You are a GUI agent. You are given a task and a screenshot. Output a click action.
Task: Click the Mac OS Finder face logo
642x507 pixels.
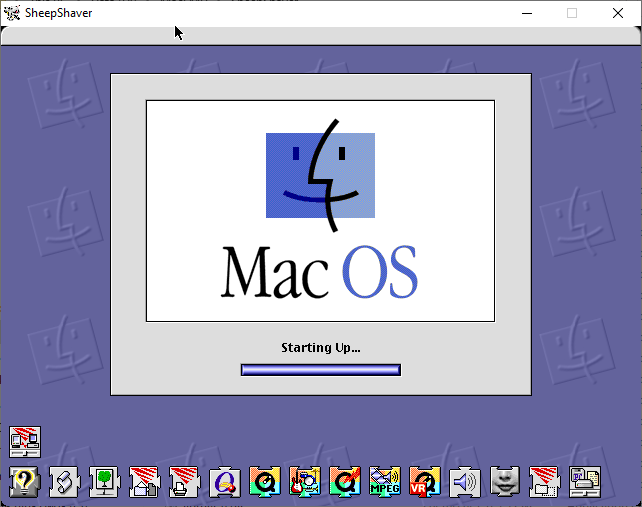321,175
